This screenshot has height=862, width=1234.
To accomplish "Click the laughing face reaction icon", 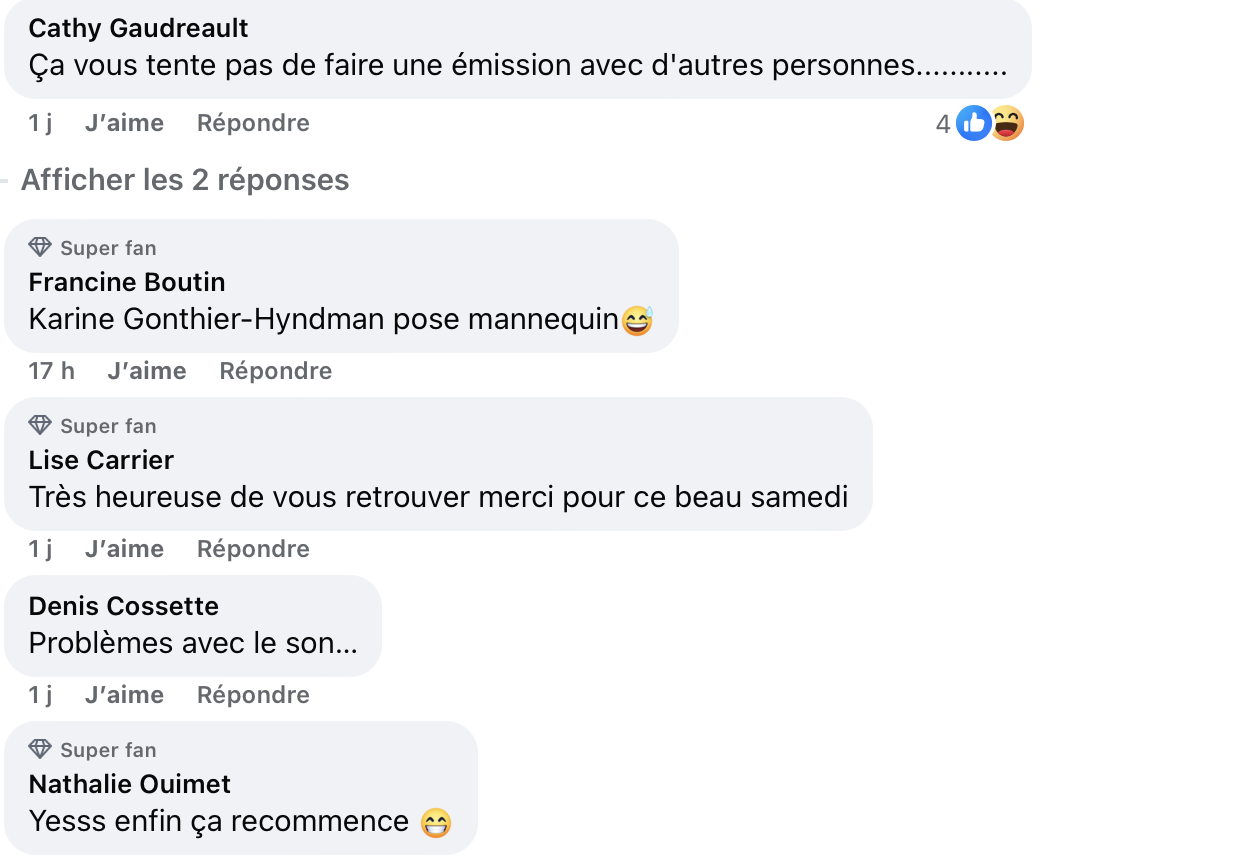I will tap(1006, 122).
